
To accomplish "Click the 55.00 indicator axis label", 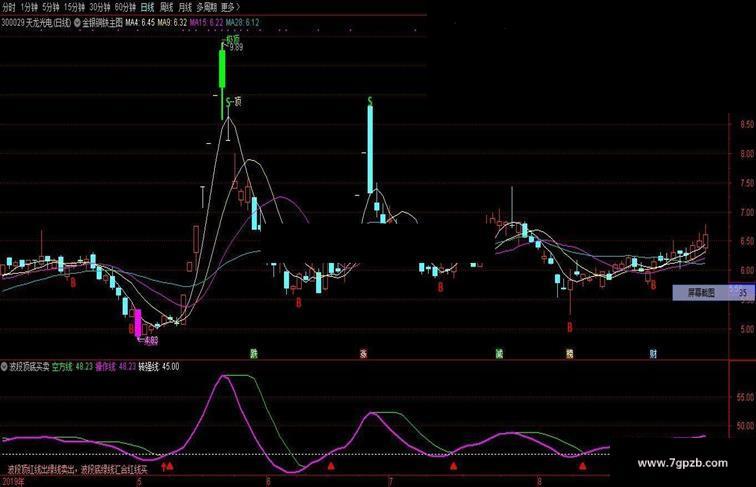I will pyautogui.click(x=745, y=397).
